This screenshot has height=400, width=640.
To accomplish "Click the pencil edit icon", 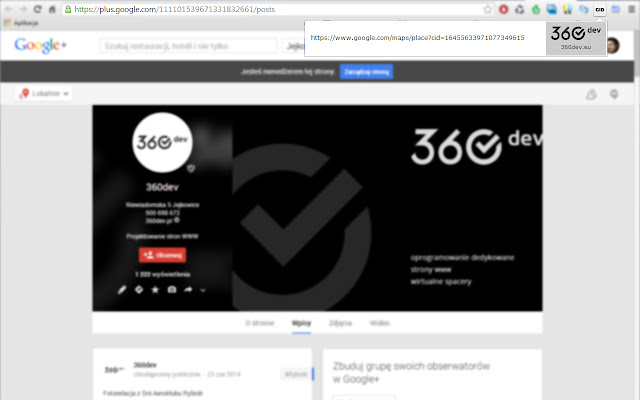I will [x=122, y=290].
